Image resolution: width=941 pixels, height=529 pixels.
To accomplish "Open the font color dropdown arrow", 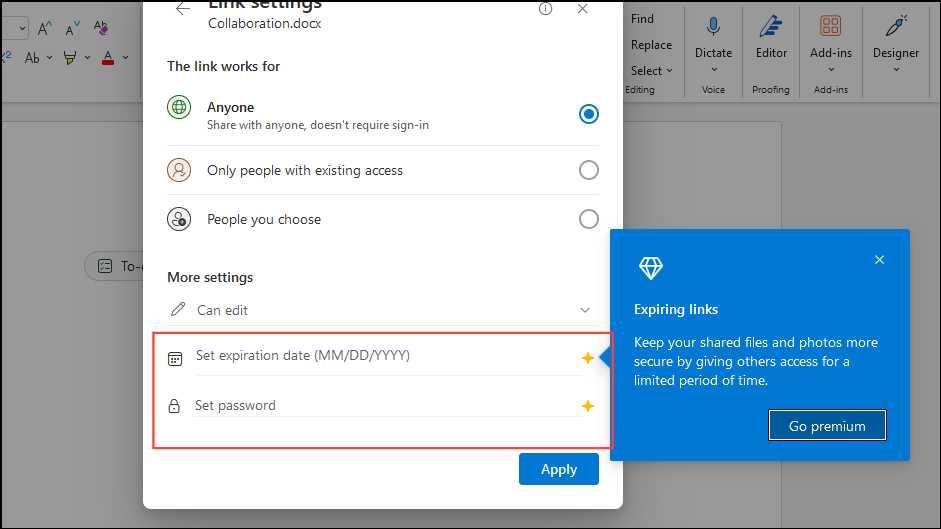I will pos(124,58).
